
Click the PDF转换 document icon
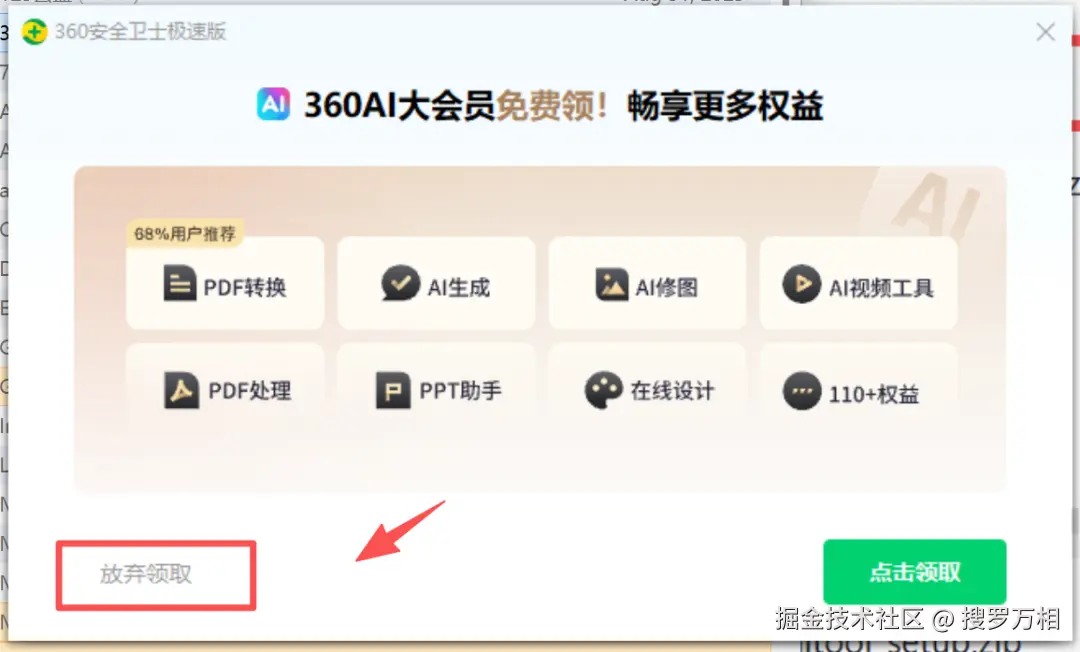pos(180,282)
